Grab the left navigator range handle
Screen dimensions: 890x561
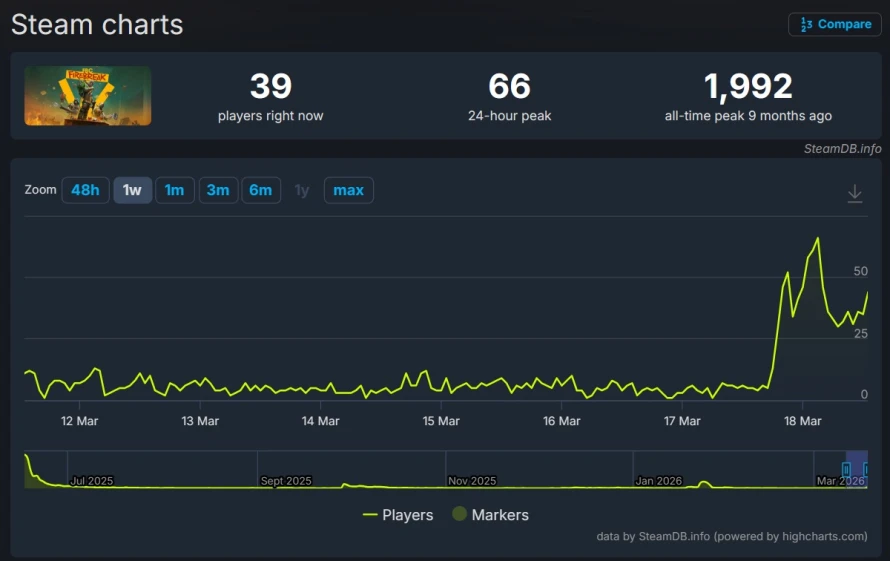(x=846, y=470)
